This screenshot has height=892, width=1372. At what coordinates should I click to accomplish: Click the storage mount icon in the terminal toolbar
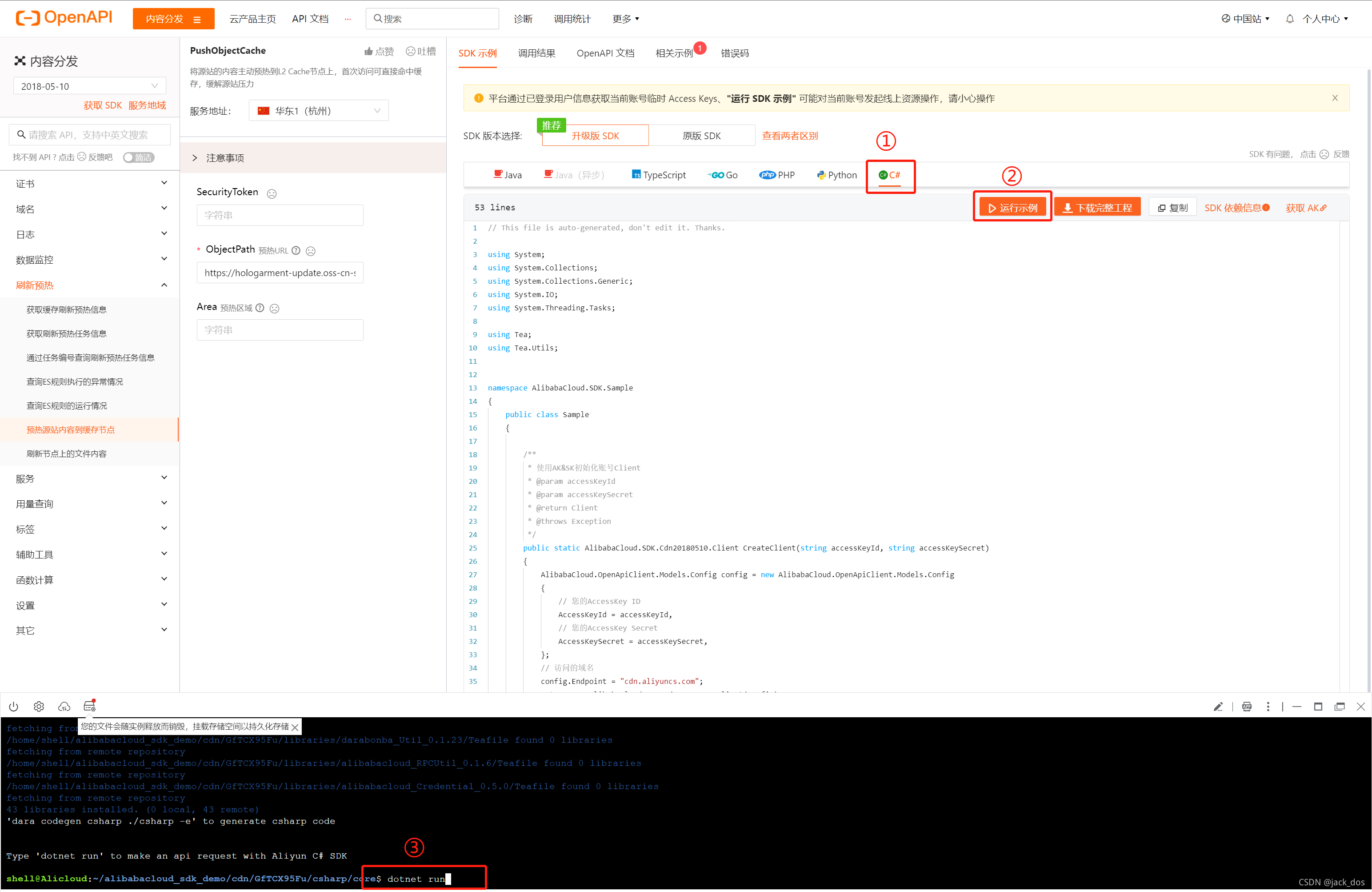(89, 706)
